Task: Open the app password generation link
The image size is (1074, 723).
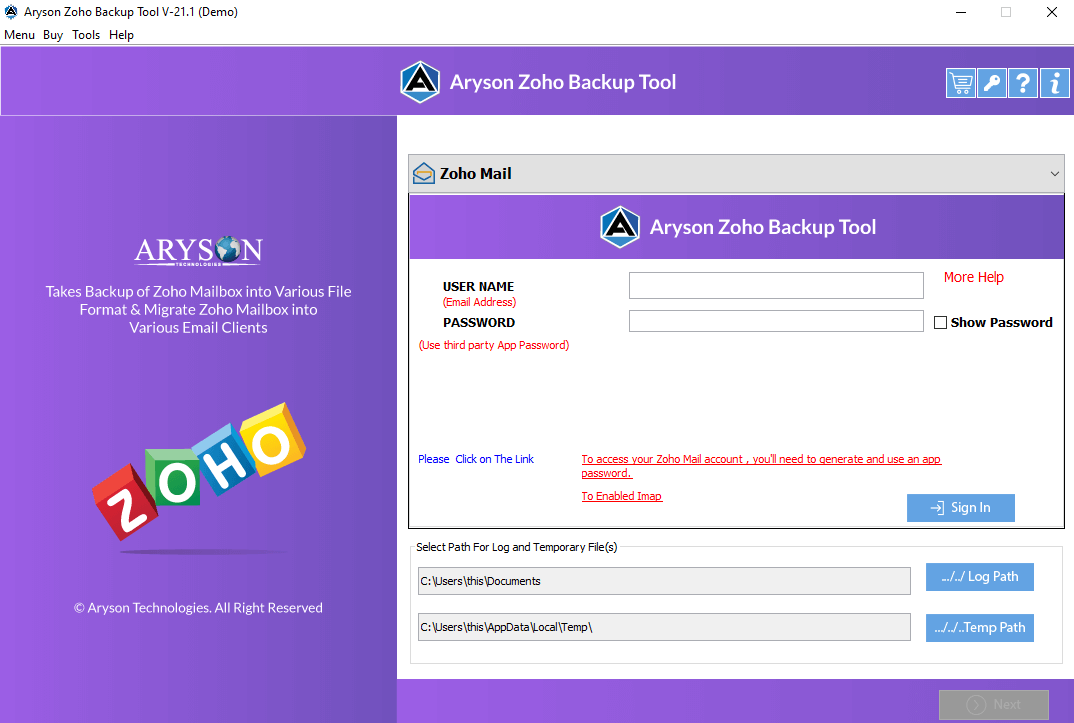Action: pos(761,466)
